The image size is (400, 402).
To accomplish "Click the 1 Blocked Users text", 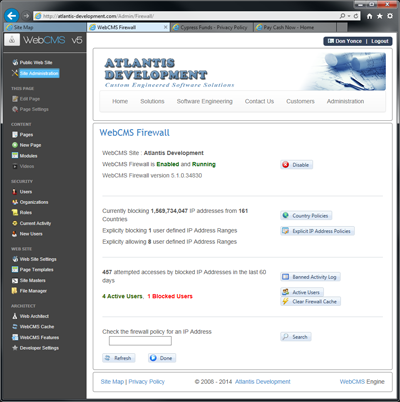I will [170, 296].
